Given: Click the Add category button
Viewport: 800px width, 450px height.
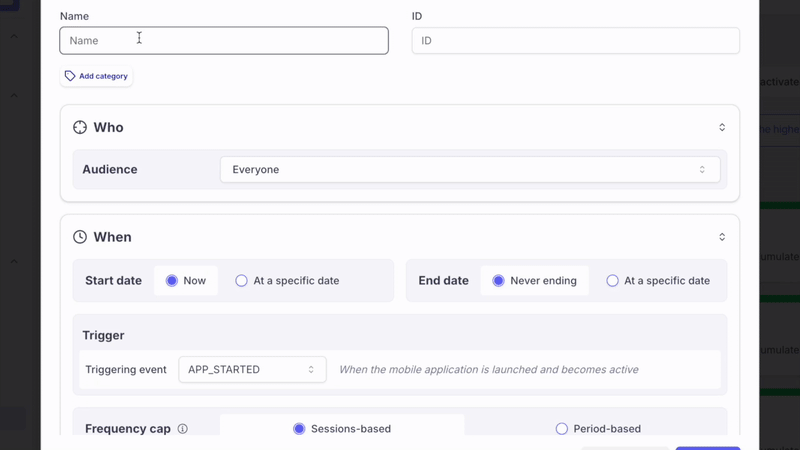Looking at the screenshot, I should coord(97,76).
